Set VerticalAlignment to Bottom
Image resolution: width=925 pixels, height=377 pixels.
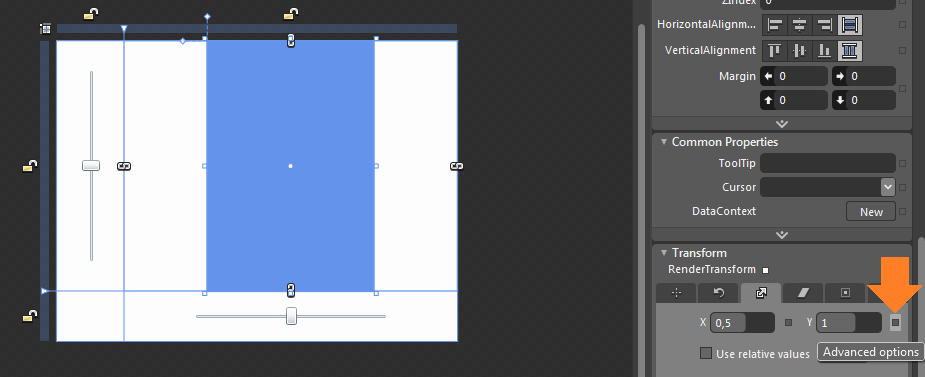824,51
